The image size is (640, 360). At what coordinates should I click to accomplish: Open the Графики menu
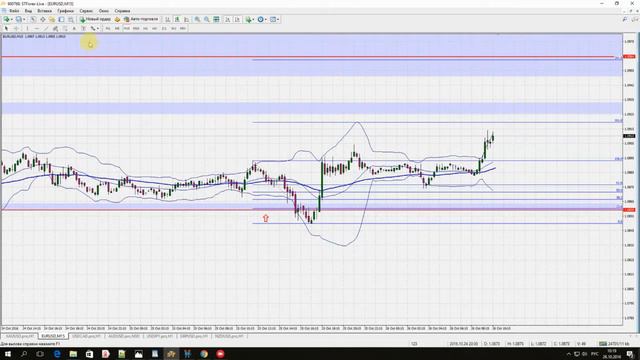(65, 11)
